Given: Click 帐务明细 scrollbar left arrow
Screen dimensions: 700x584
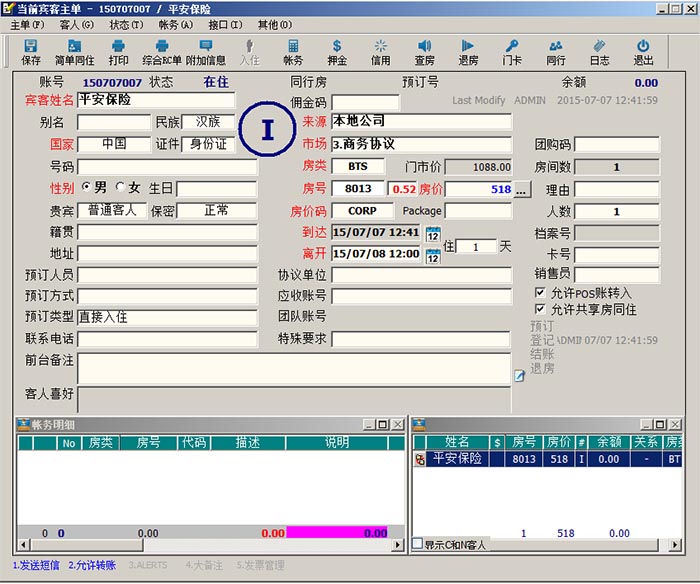Looking at the screenshot, I should click(x=24, y=545).
